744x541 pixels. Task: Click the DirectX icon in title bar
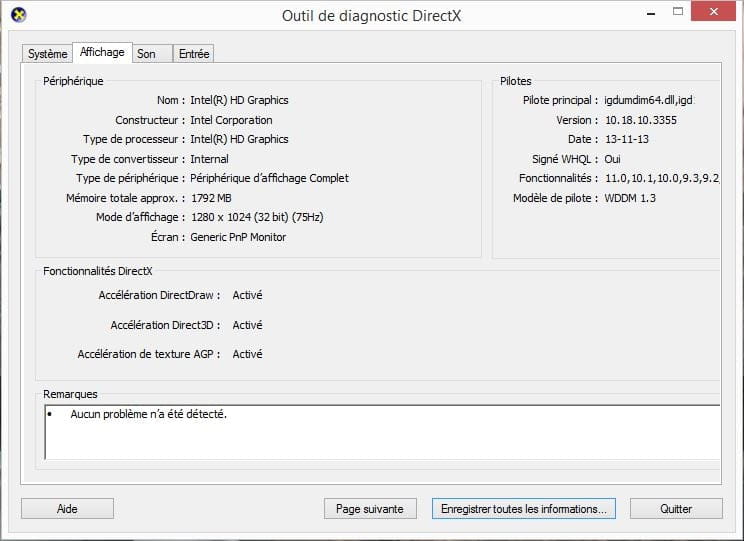tap(19, 15)
